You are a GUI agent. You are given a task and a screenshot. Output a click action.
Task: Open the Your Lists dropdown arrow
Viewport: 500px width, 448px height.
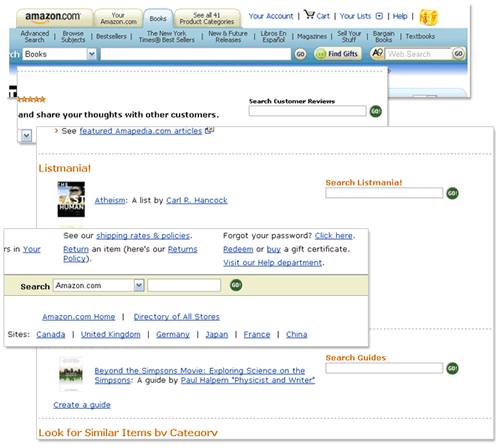pyautogui.click(x=379, y=16)
